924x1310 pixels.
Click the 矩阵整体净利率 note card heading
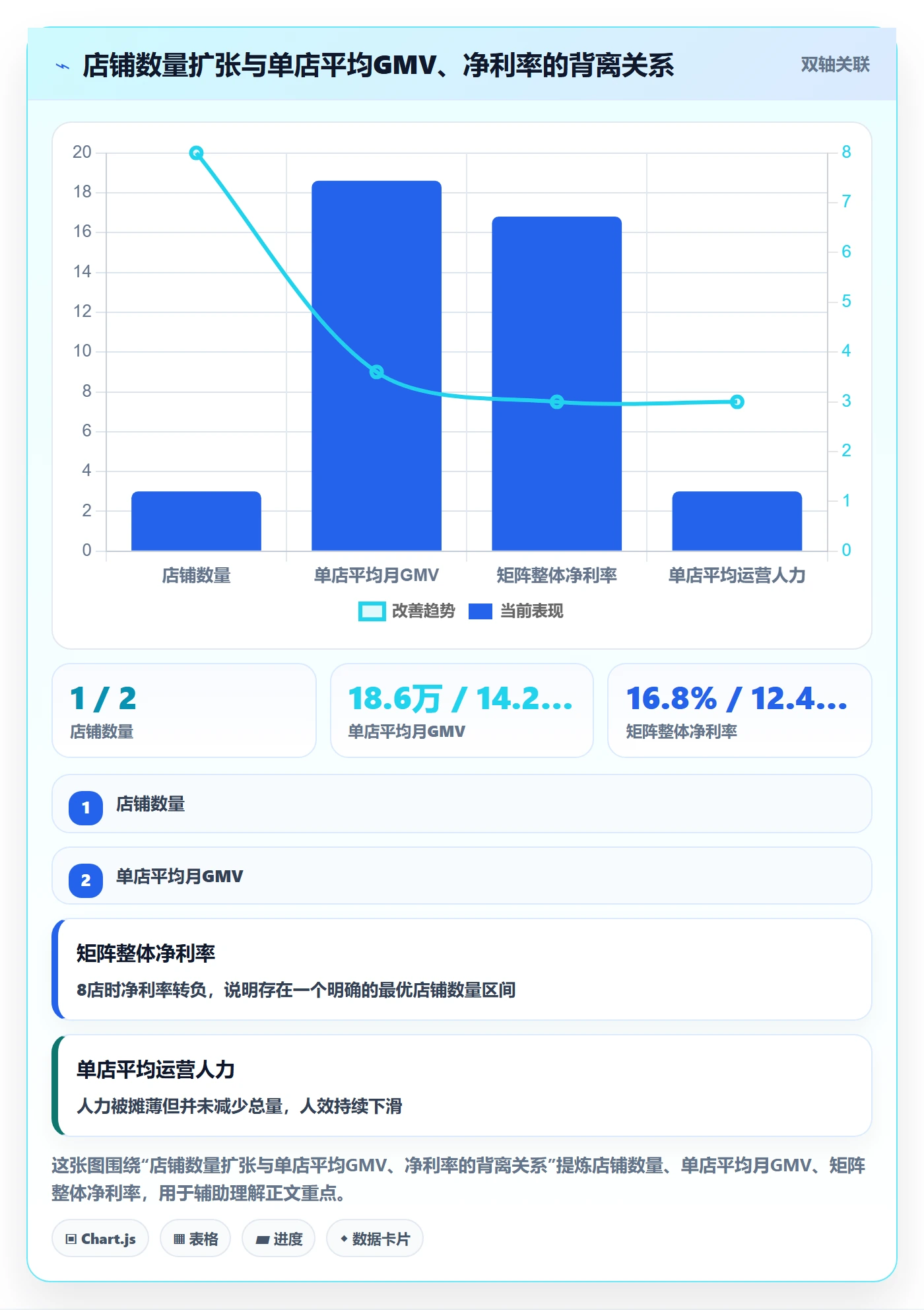[146, 953]
